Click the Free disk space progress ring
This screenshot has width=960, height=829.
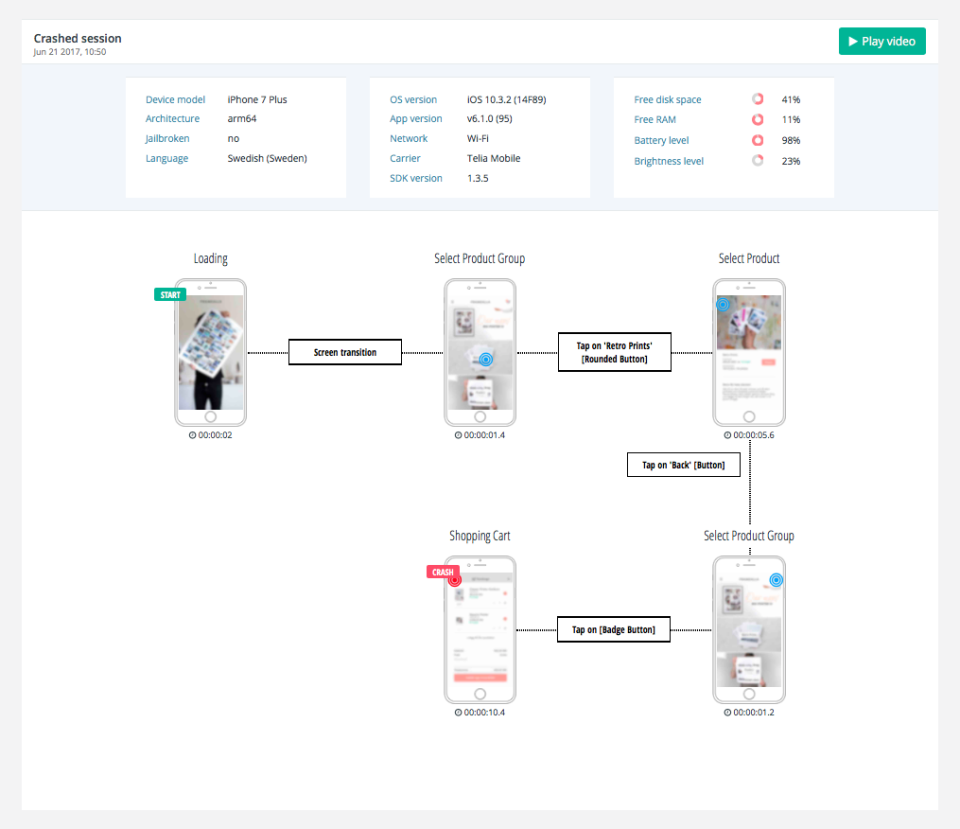pos(757,99)
